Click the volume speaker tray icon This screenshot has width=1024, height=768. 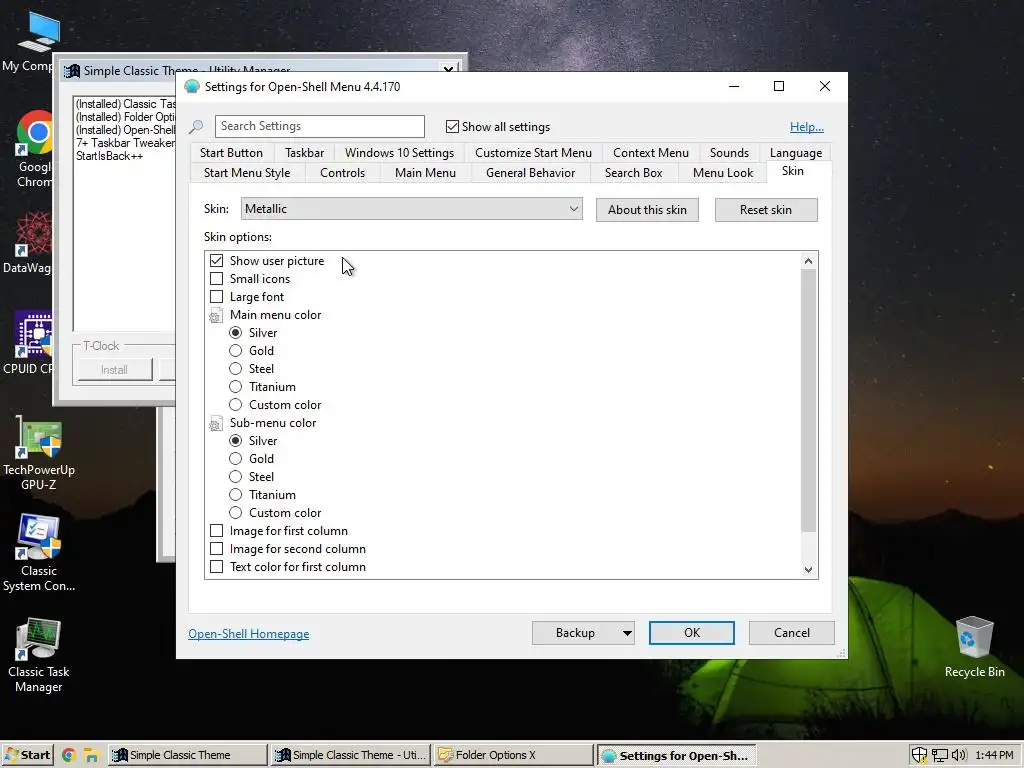click(959, 756)
